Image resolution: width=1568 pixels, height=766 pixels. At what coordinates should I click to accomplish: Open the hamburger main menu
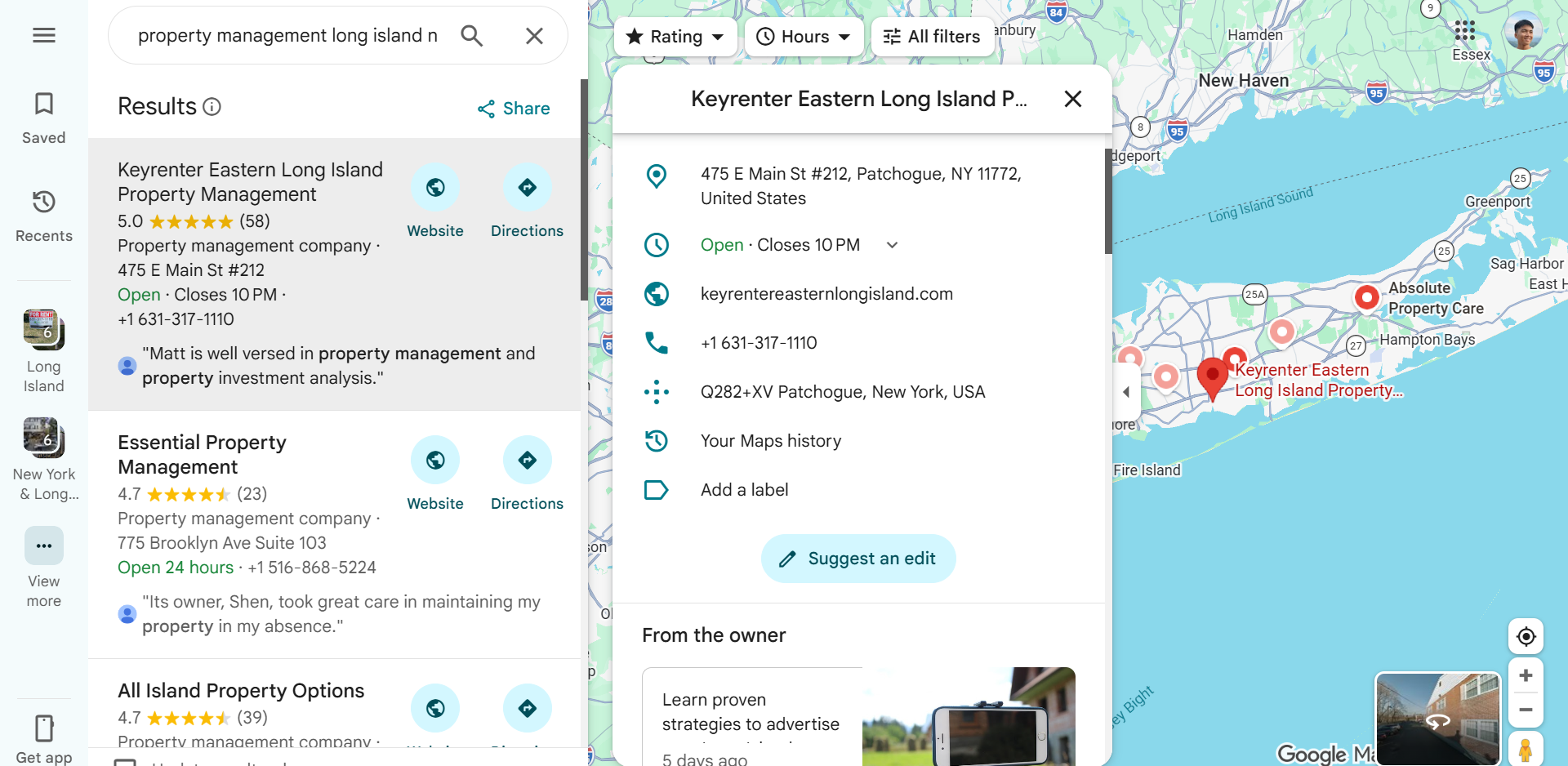[44, 35]
